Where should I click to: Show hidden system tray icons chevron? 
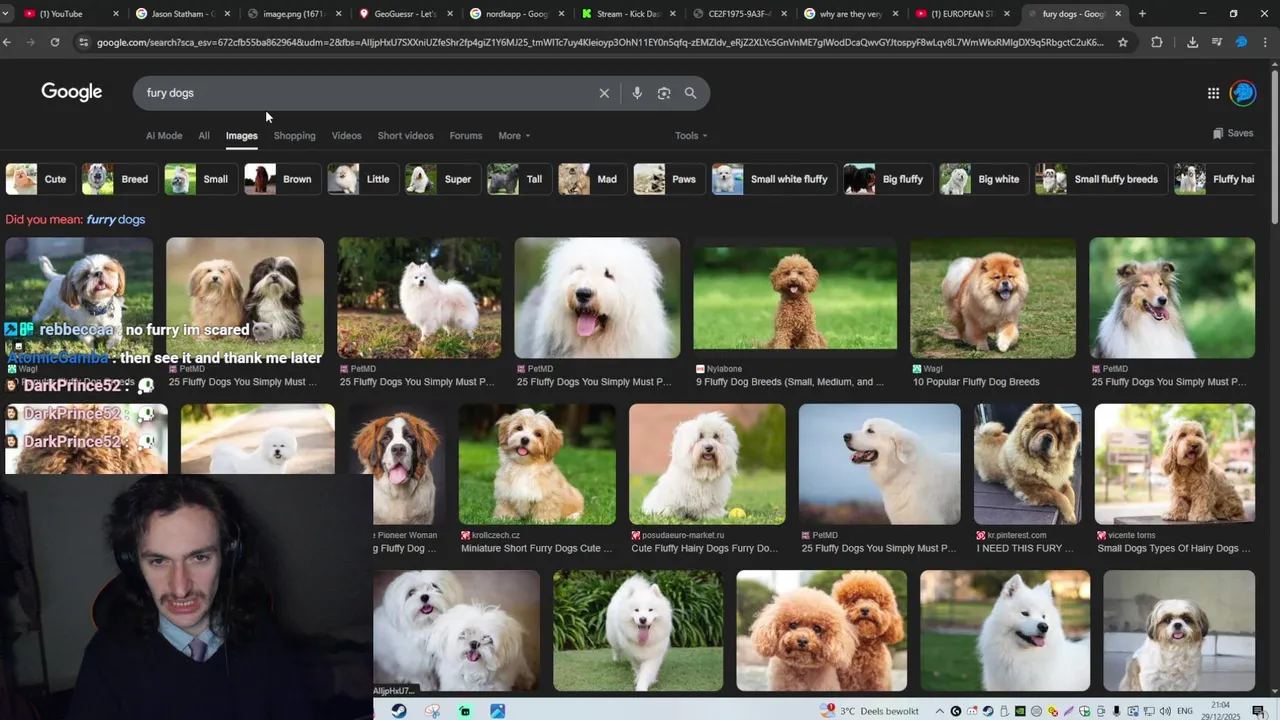940,711
